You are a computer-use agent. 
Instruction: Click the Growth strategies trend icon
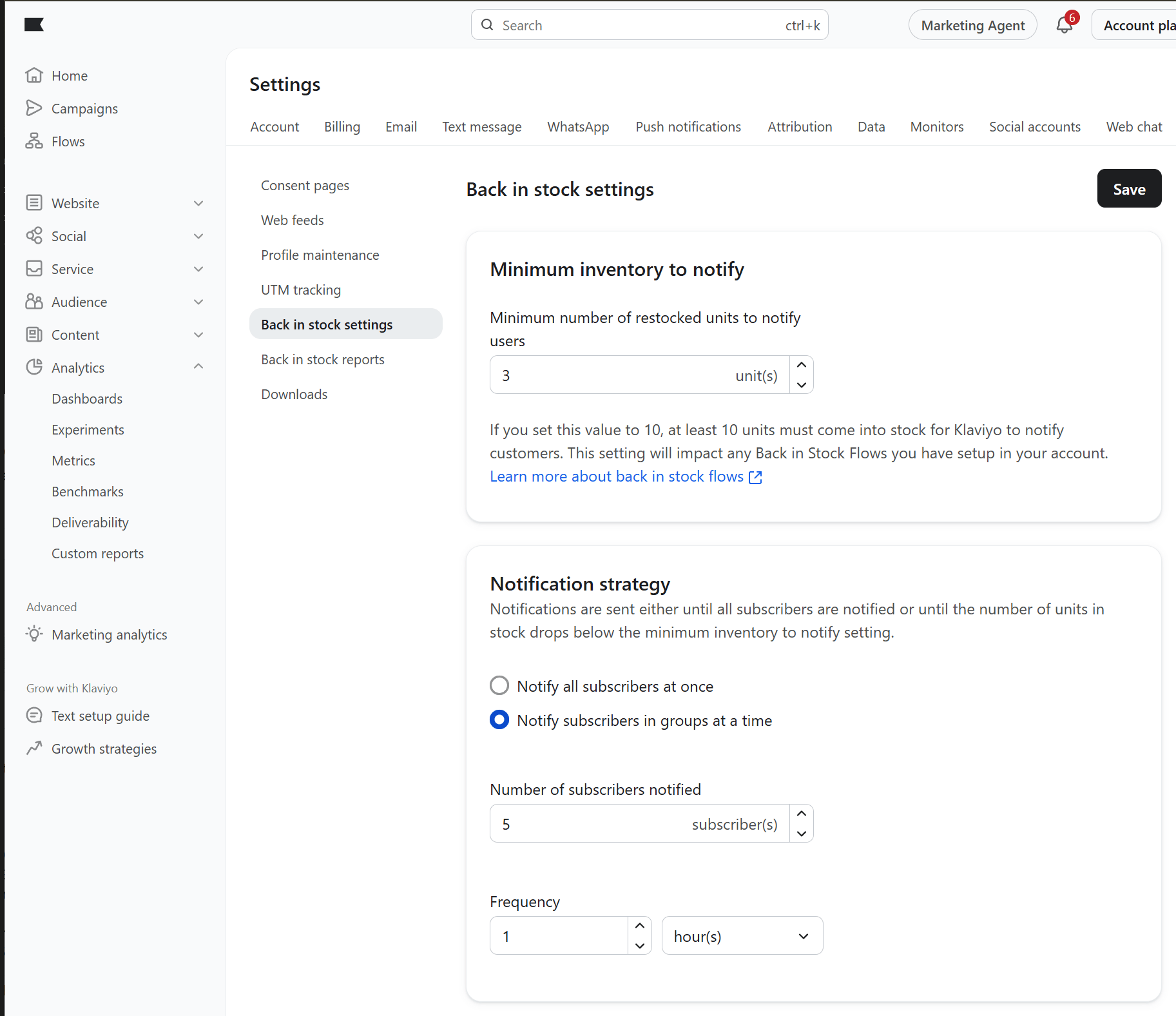tap(34, 748)
